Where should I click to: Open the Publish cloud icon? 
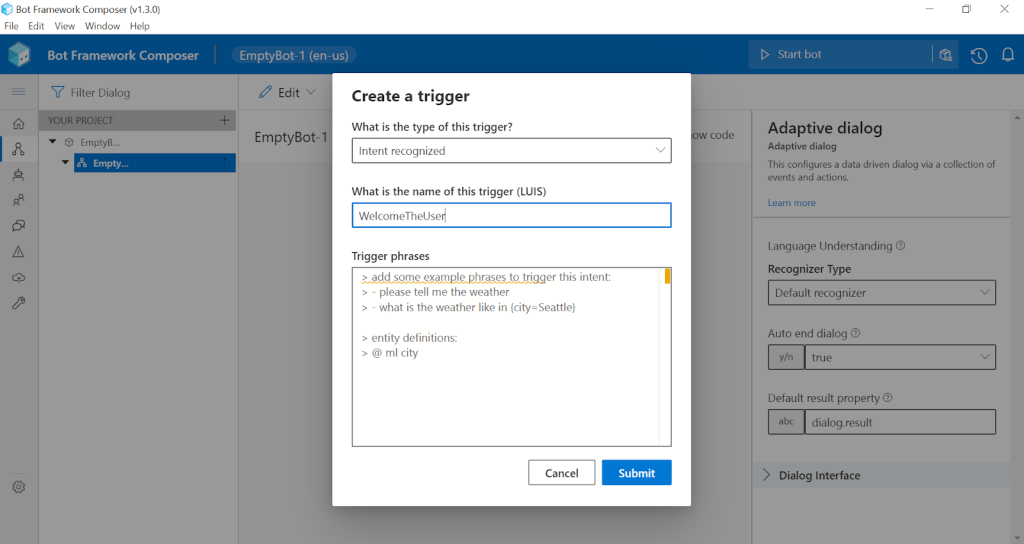coord(18,278)
